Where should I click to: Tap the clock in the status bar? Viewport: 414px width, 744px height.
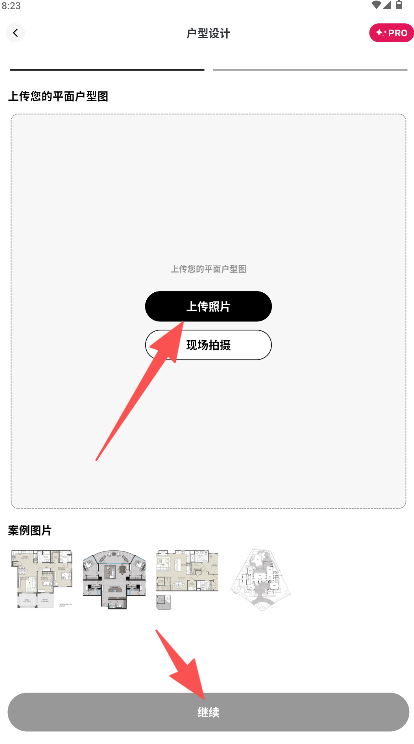point(11,6)
